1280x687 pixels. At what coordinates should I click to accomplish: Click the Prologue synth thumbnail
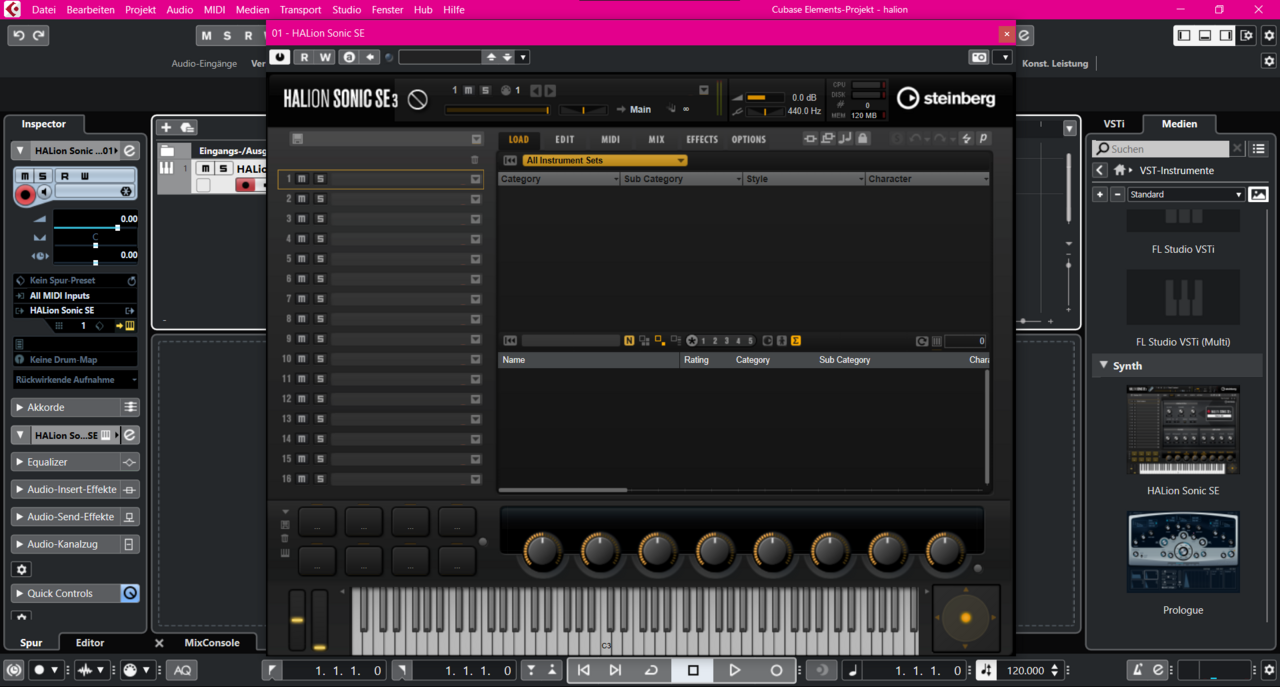pyautogui.click(x=1183, y=552)
